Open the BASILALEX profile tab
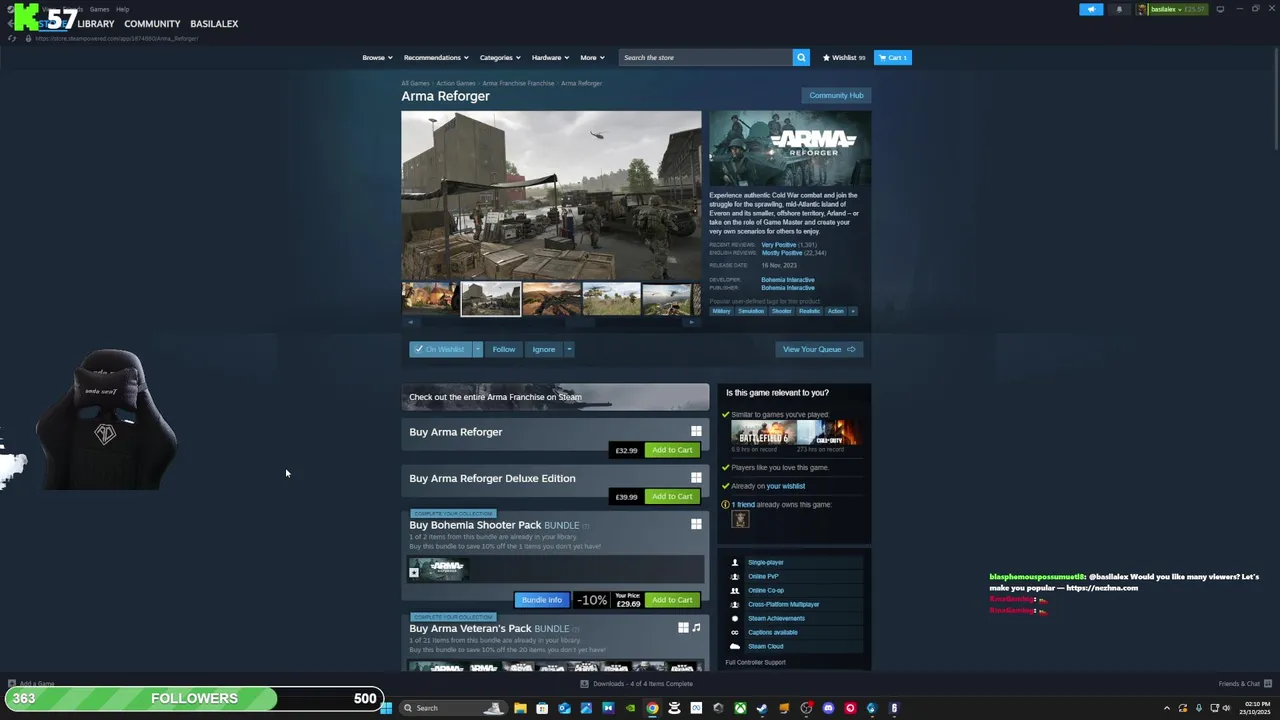Screen dimensions: 1280x720 click(214, 24)
